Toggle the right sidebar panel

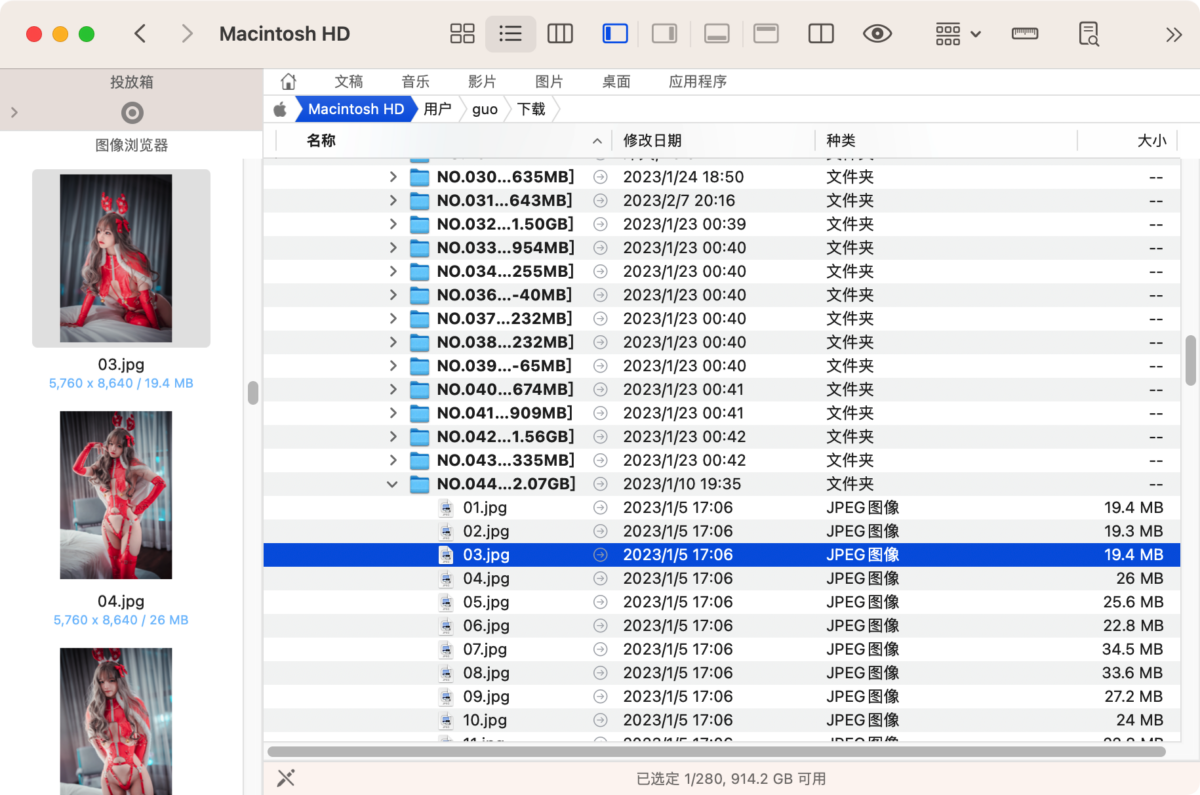point(665,34)
